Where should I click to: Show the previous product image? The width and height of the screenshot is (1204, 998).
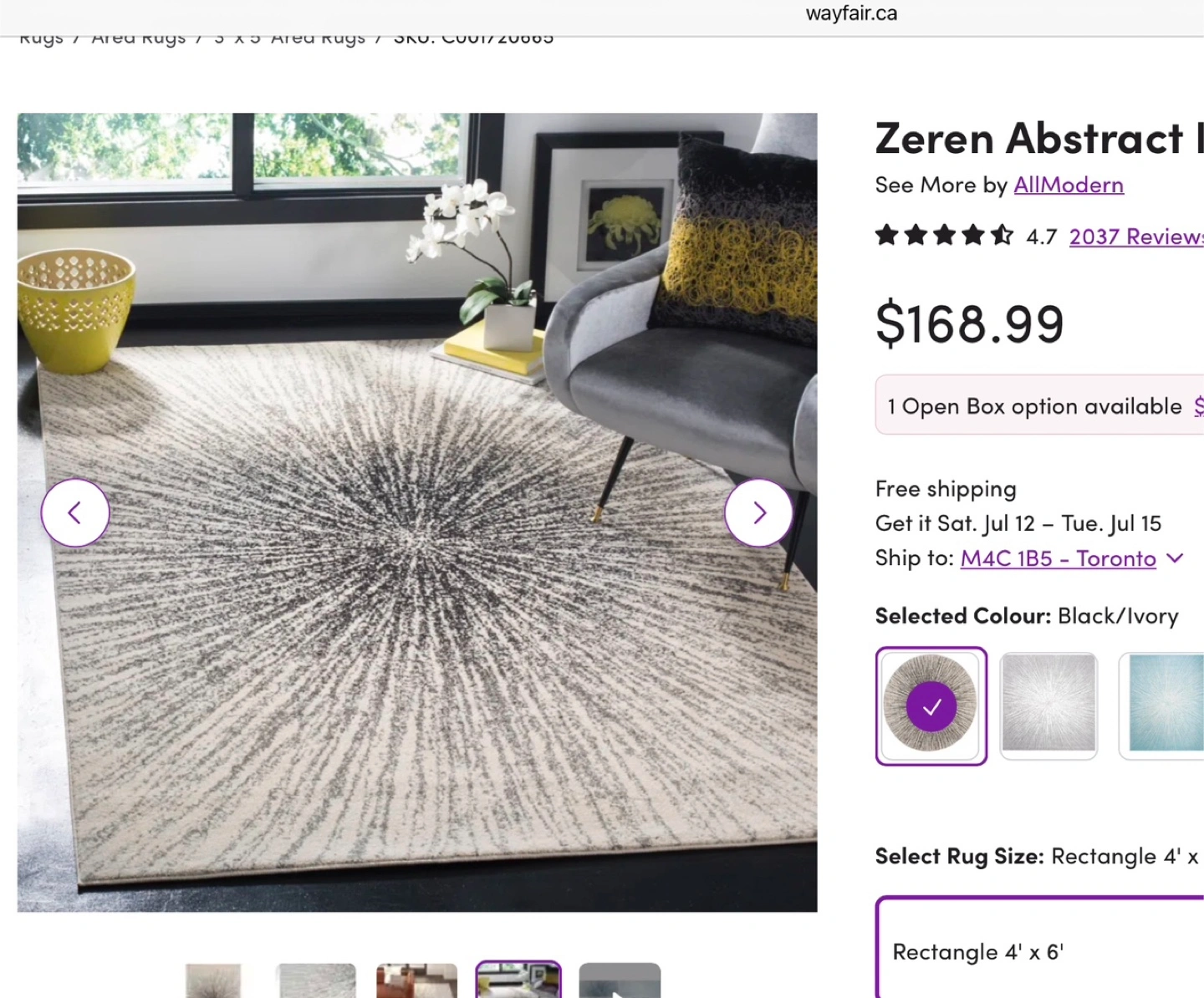click(75, 512)
